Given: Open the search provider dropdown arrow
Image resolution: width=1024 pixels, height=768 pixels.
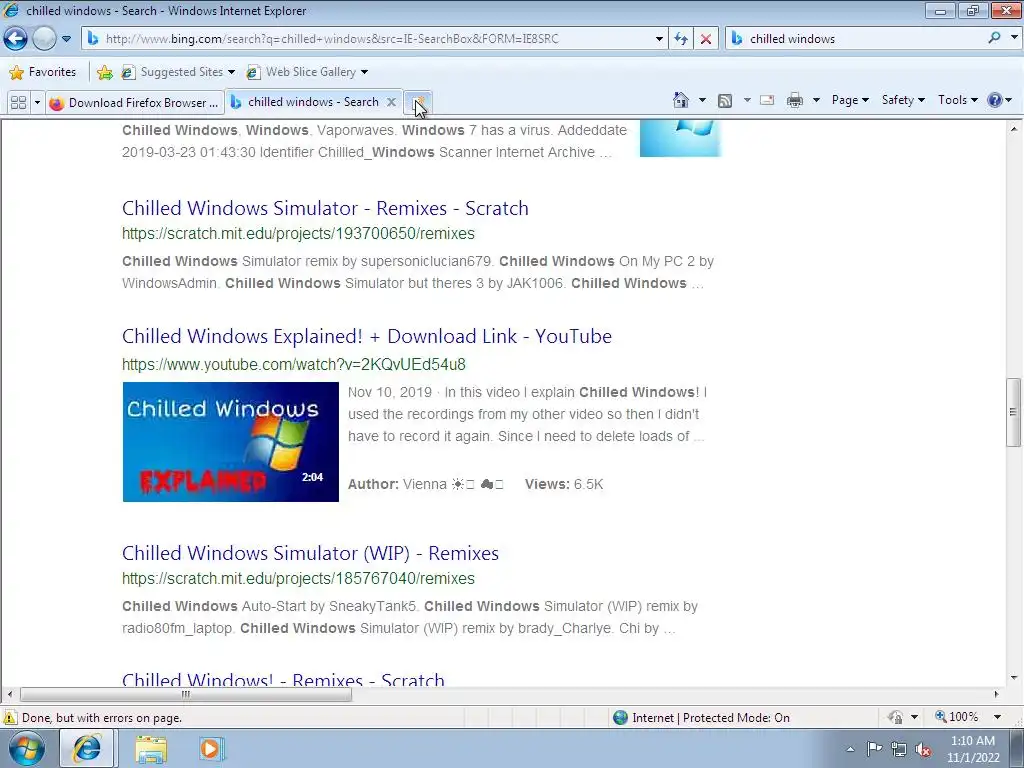Looking at the screenshot, I should pos(1014,38).
